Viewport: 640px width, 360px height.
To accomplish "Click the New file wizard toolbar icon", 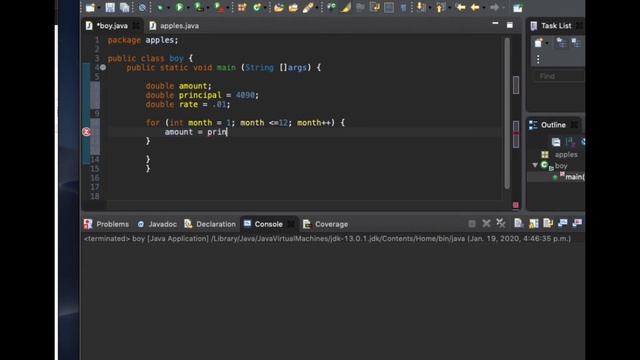I will click(90, 8).
